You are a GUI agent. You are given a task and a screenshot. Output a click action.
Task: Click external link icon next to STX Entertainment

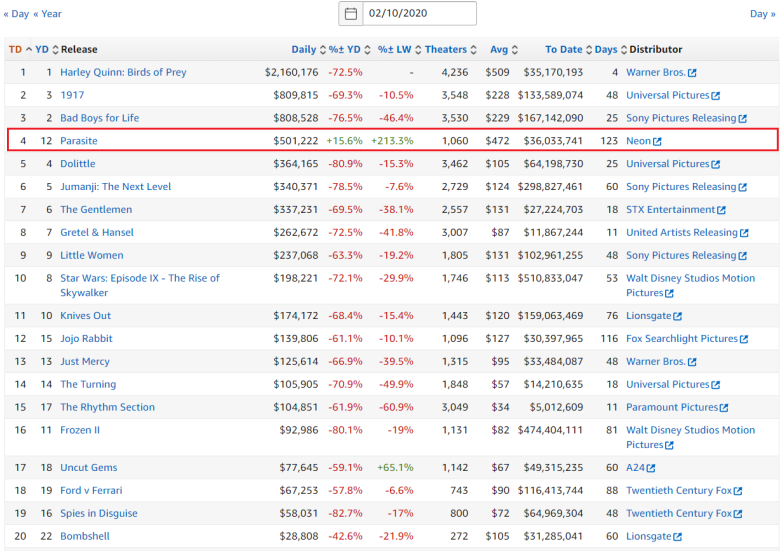(722, 210)
